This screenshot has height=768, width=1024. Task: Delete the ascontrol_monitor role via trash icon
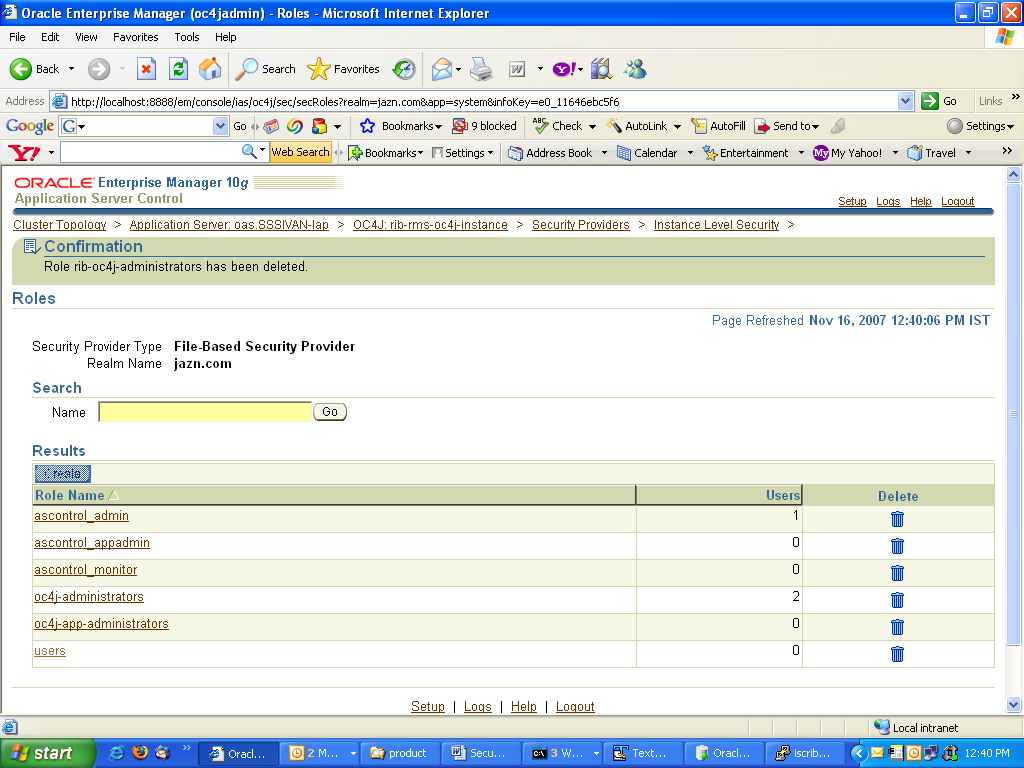(x=897, y=573)
